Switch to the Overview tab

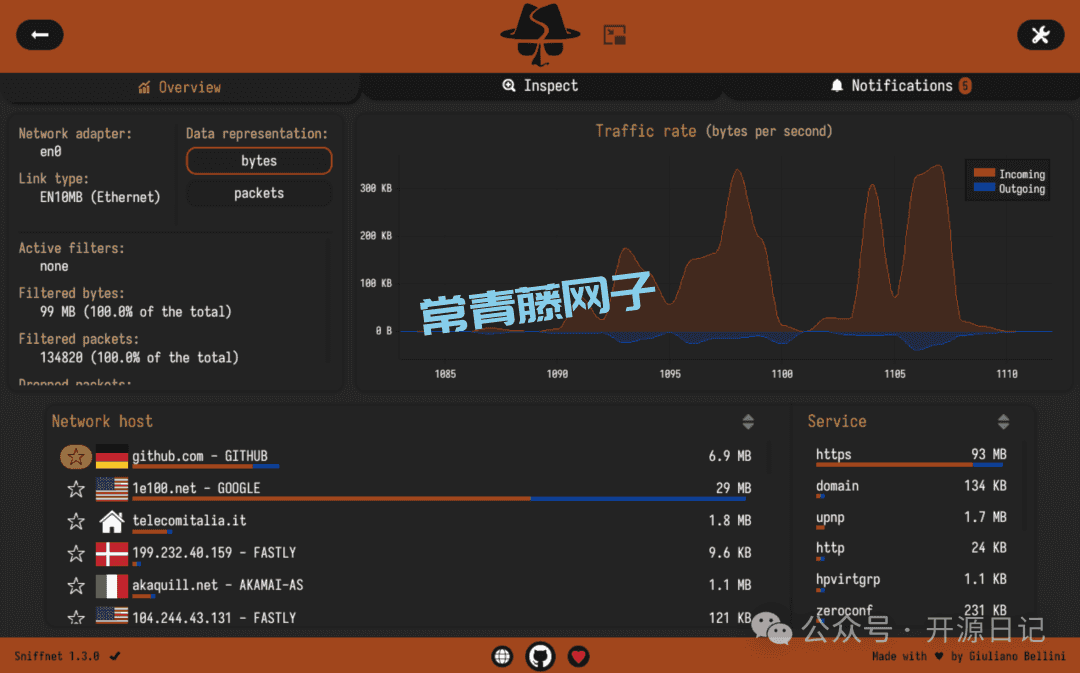[x=180, y=87]
